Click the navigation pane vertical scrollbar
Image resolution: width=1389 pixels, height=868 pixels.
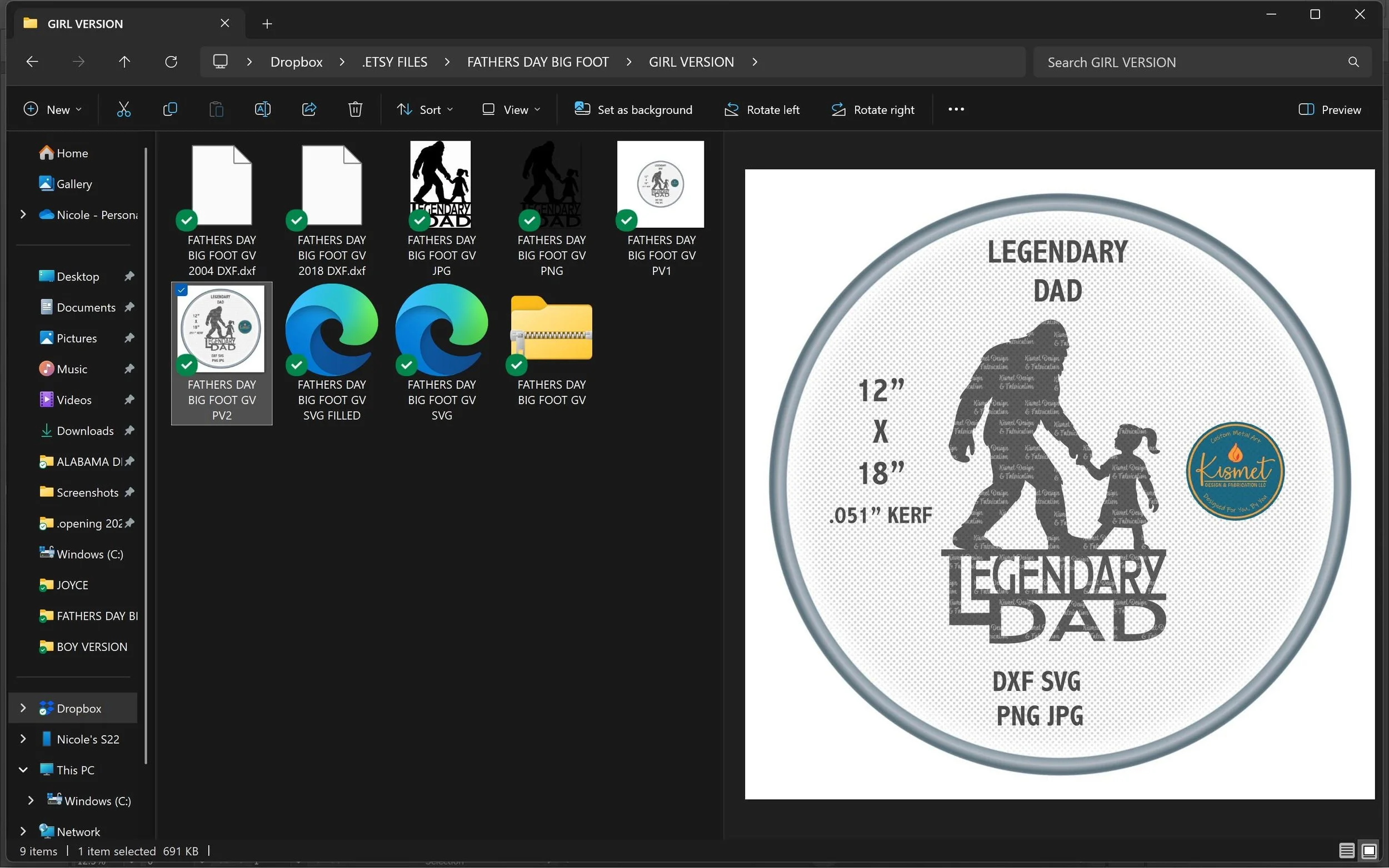coord(146,456)
